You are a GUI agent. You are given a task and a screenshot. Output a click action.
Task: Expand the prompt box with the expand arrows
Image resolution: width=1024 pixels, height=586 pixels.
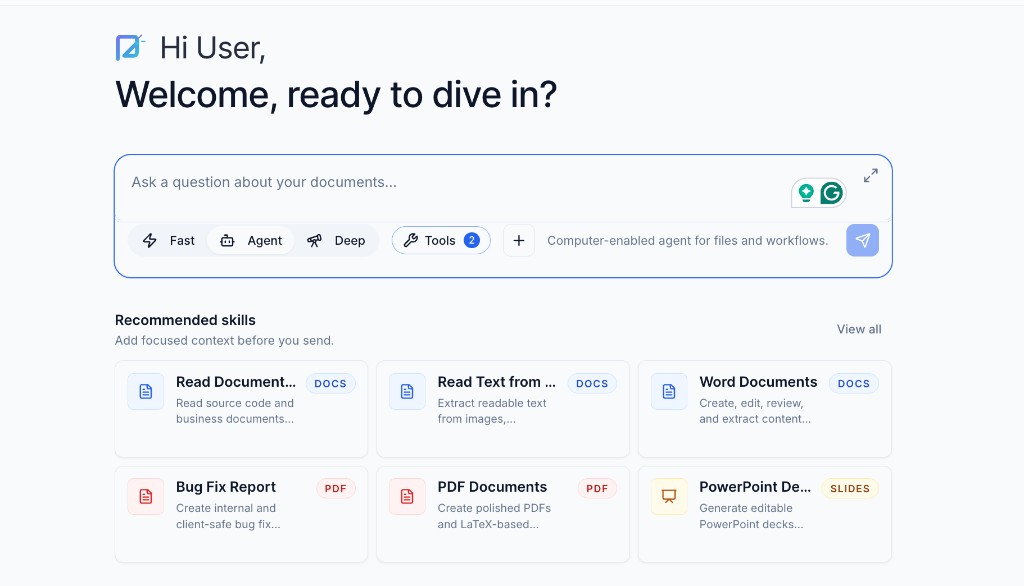[x=871, y=176]
